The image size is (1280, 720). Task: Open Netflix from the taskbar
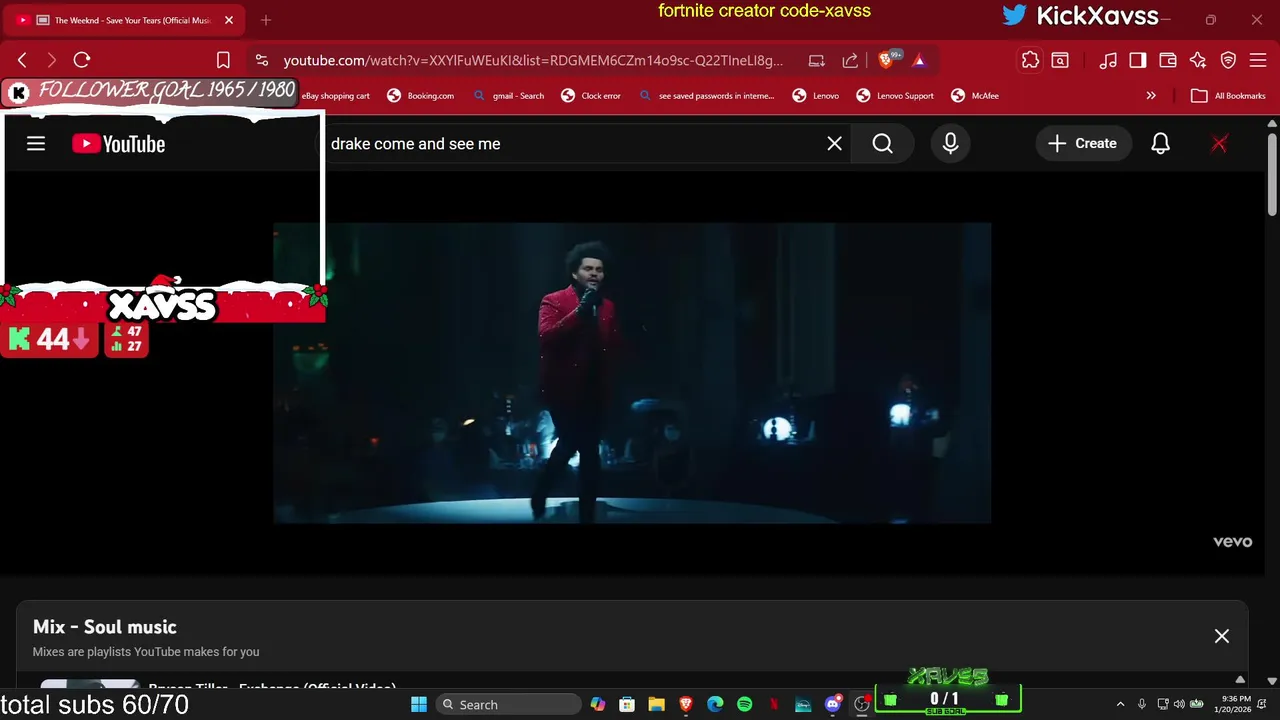774,705
